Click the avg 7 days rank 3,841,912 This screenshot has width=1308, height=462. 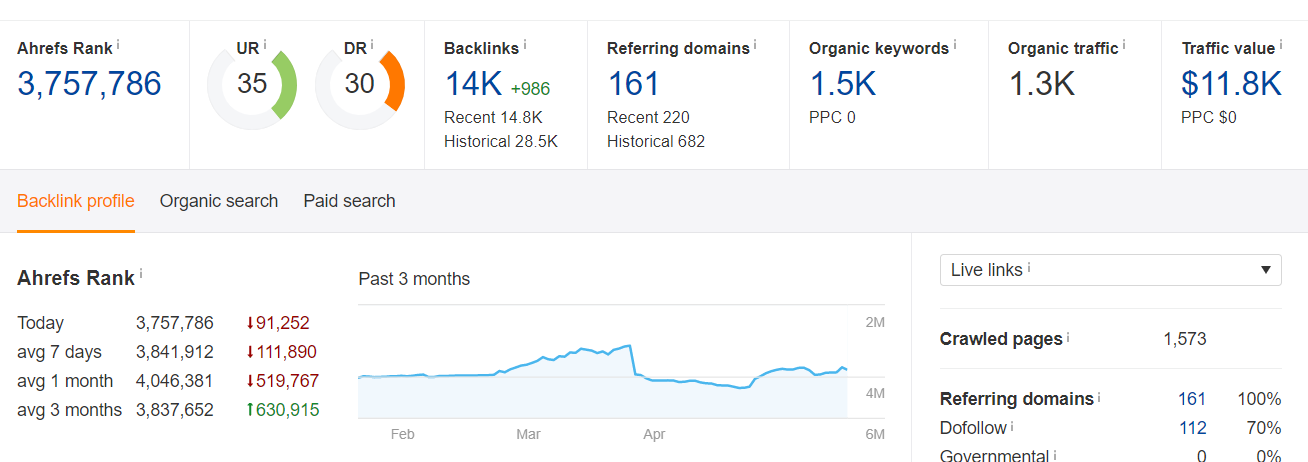click(175, 352)
